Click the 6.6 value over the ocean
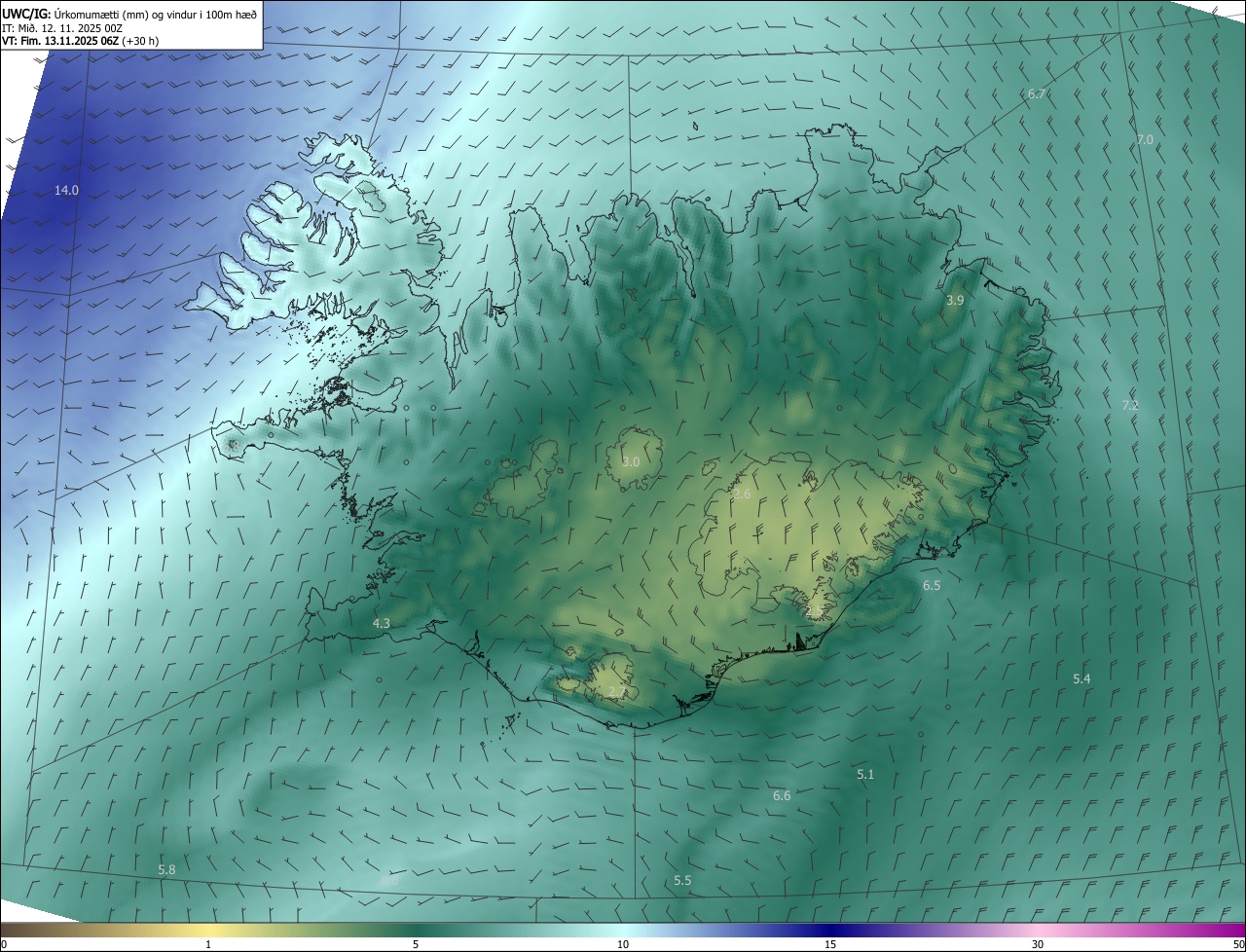 tap(782, 796)
